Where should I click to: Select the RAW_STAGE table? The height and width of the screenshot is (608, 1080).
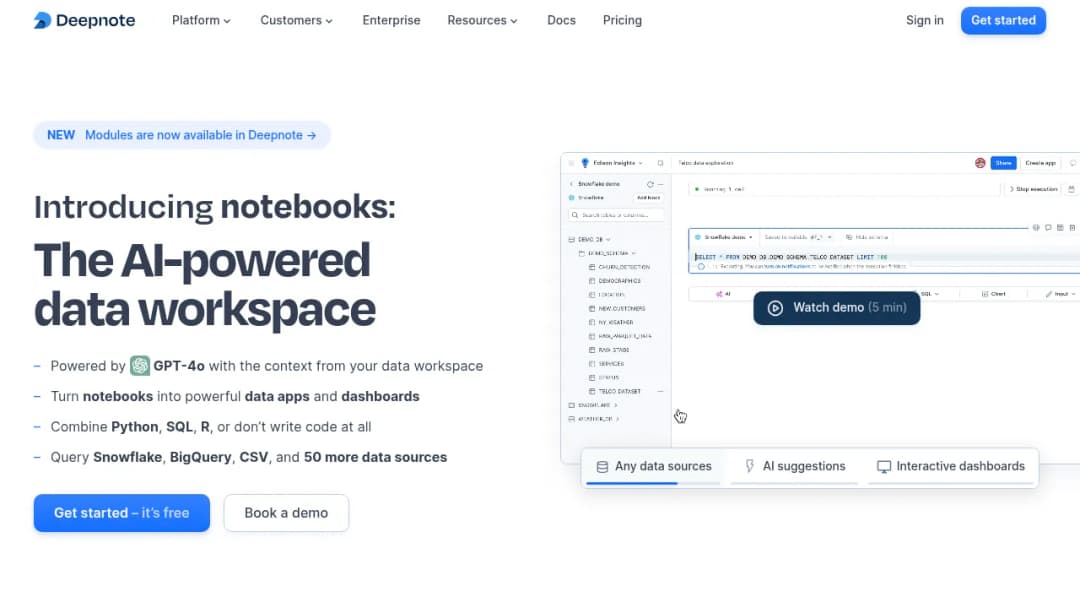[609, 350]
